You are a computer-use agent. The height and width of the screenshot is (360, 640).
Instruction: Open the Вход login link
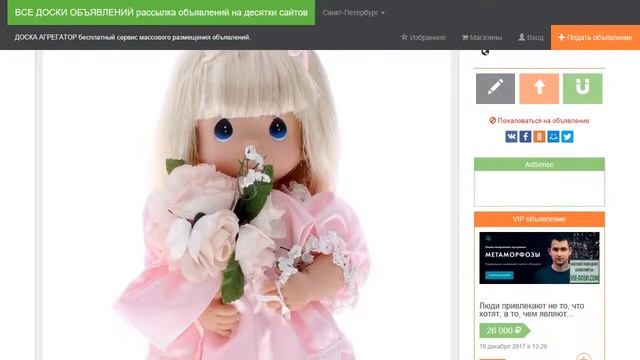pos(531,38)
